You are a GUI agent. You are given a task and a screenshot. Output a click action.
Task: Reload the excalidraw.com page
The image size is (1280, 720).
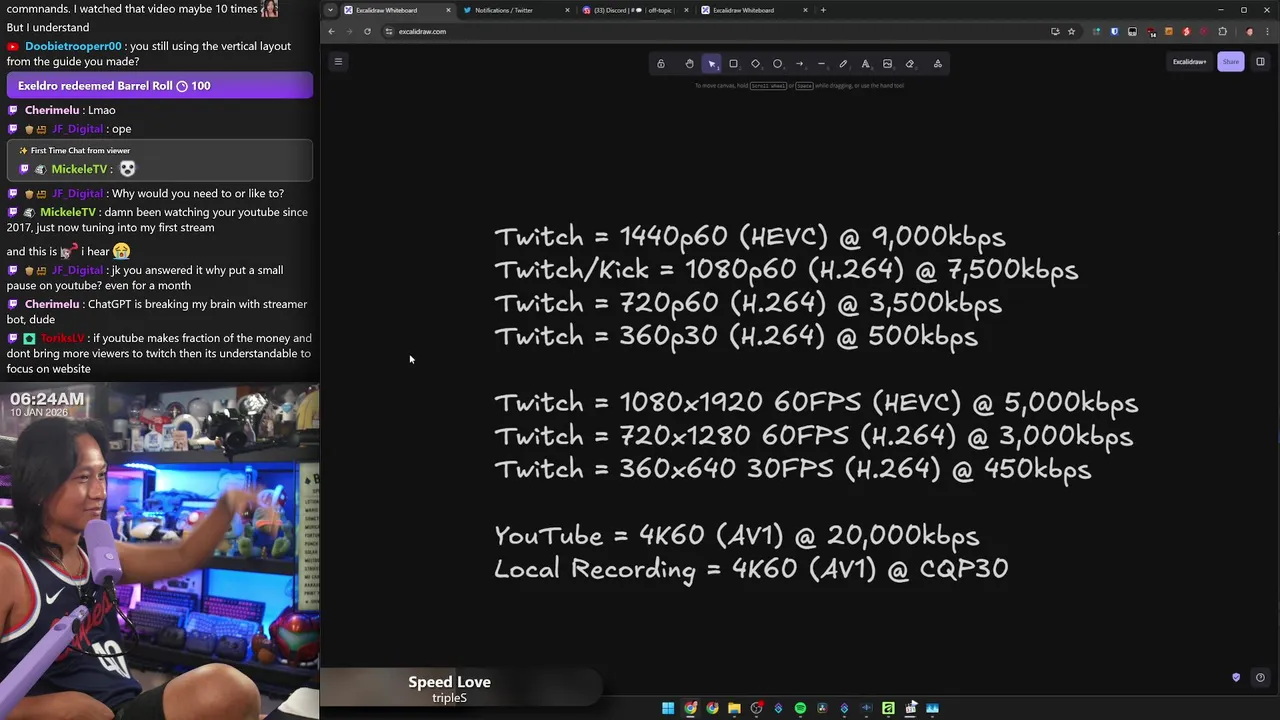point(367,31)
